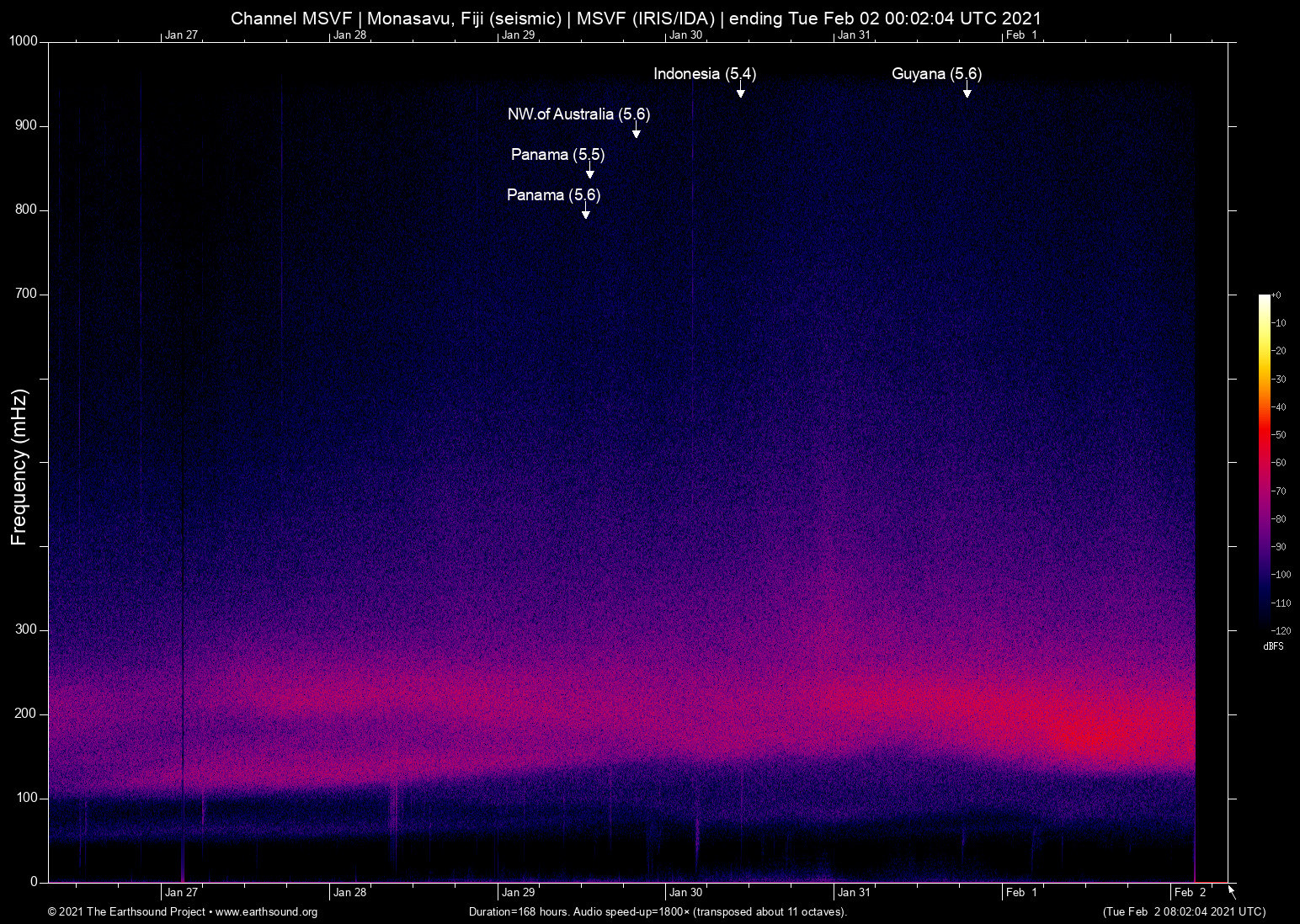This screenshot has height=924, width=1300.
Task: Select the NW.of Australia (5.6) event label
Action: click(578, 114)
